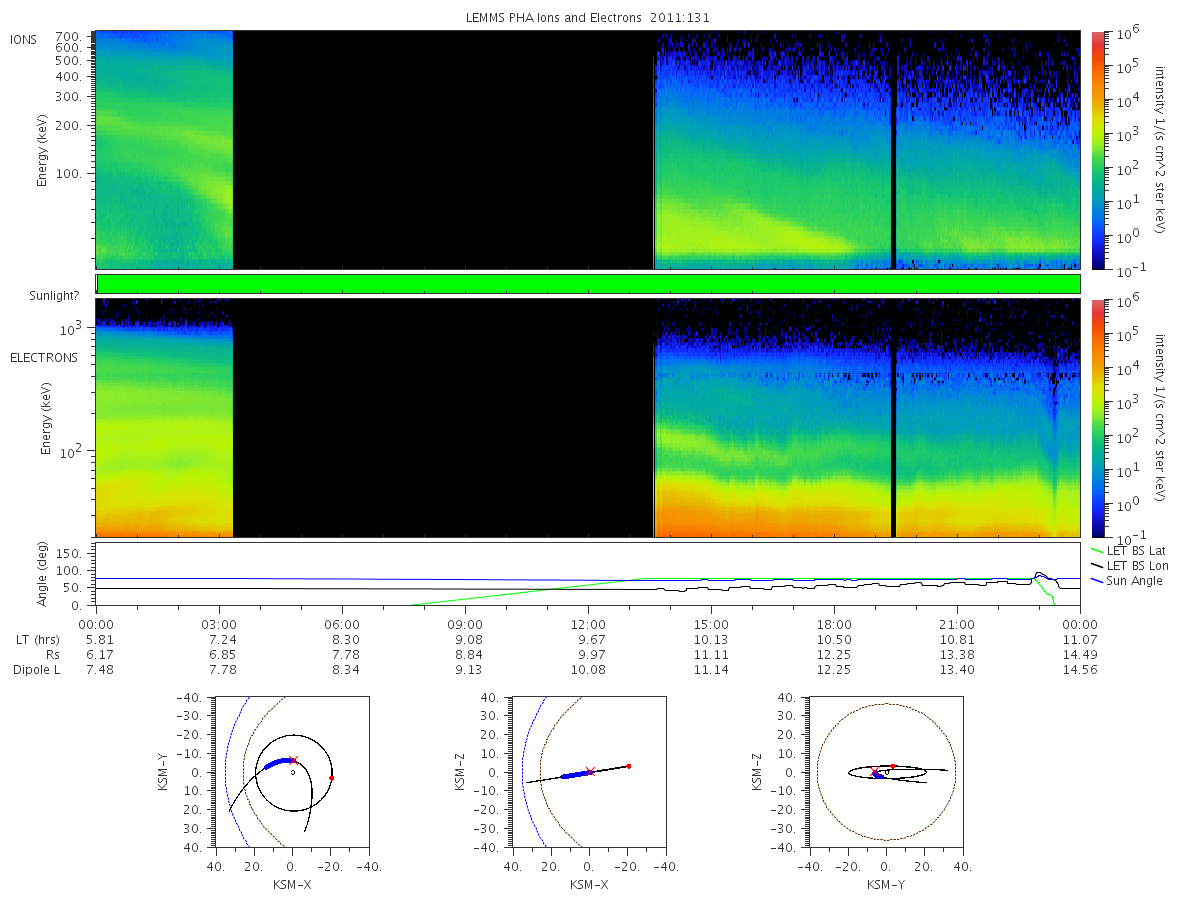Click the ions panel intensity color bar

click(x=1097, y=150)
